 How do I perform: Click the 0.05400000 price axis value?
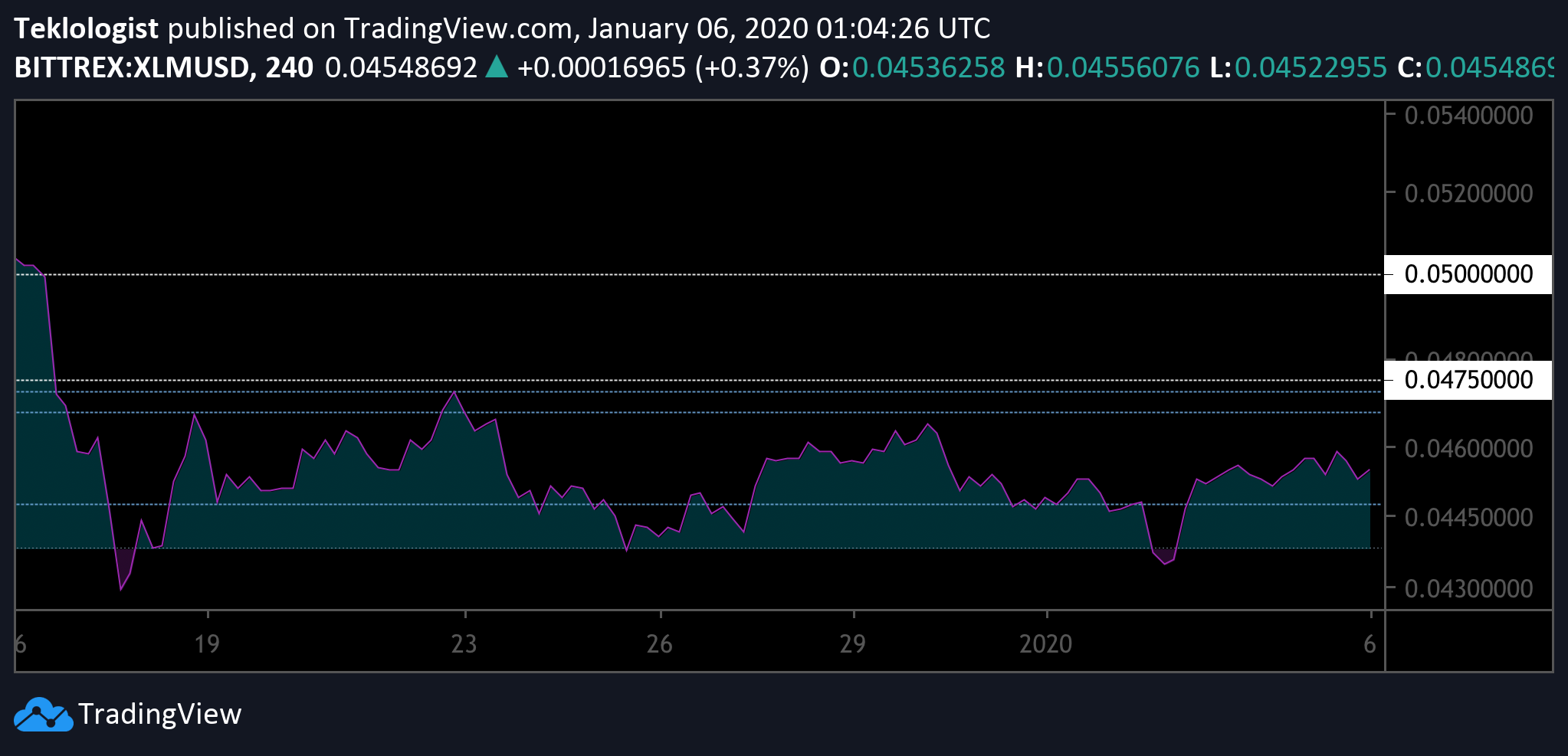(x=1468, y=116)
